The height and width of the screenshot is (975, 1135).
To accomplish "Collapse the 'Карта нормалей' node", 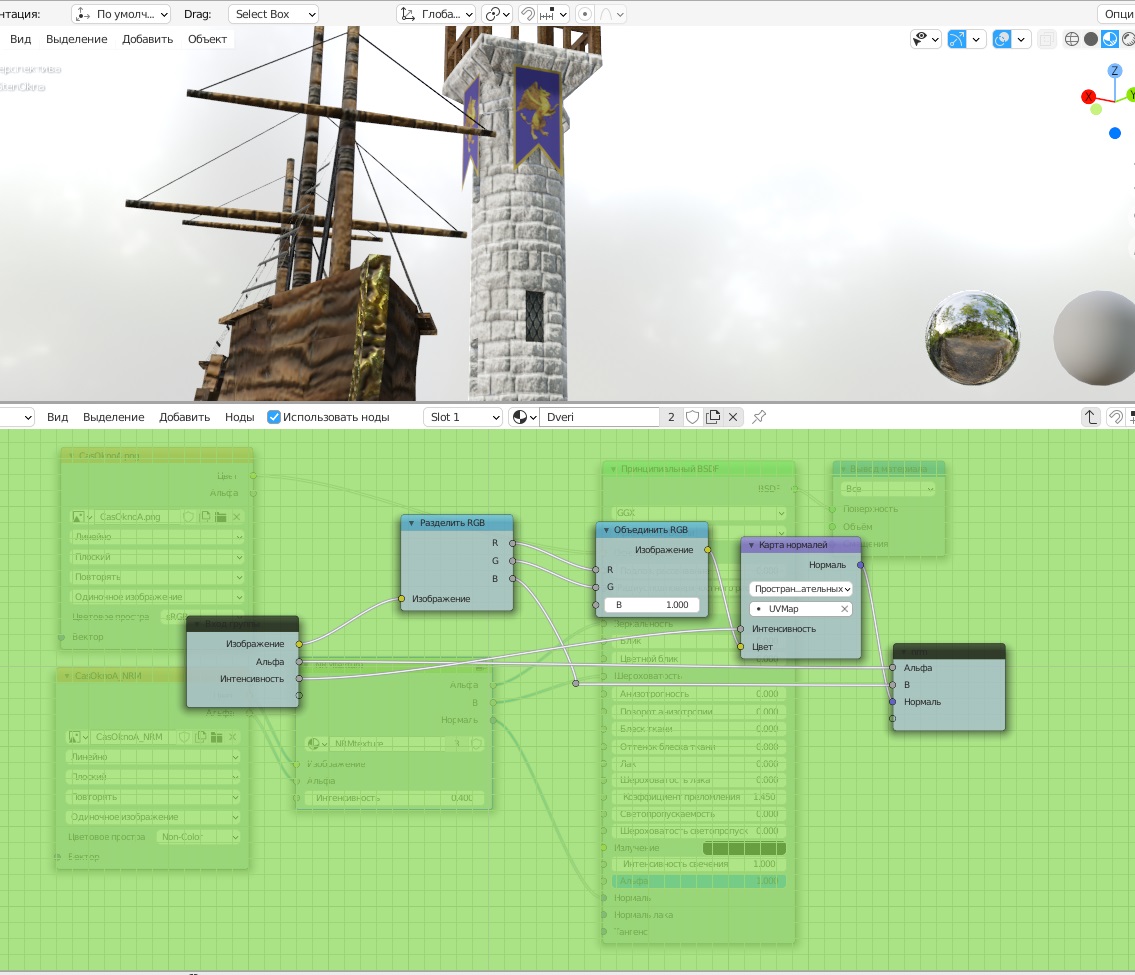I will (x=751, y=545).
